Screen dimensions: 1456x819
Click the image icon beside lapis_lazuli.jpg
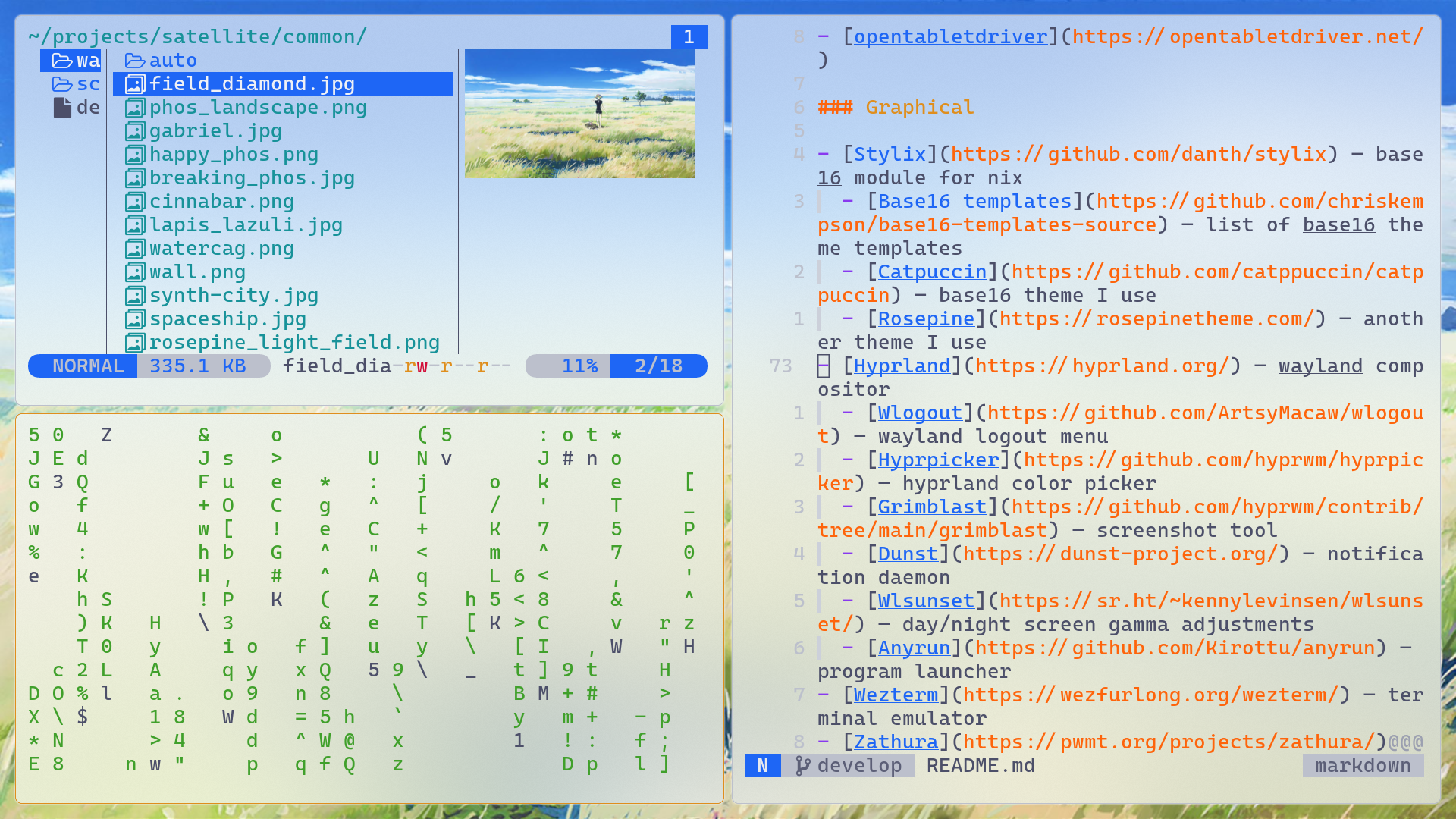135,225
